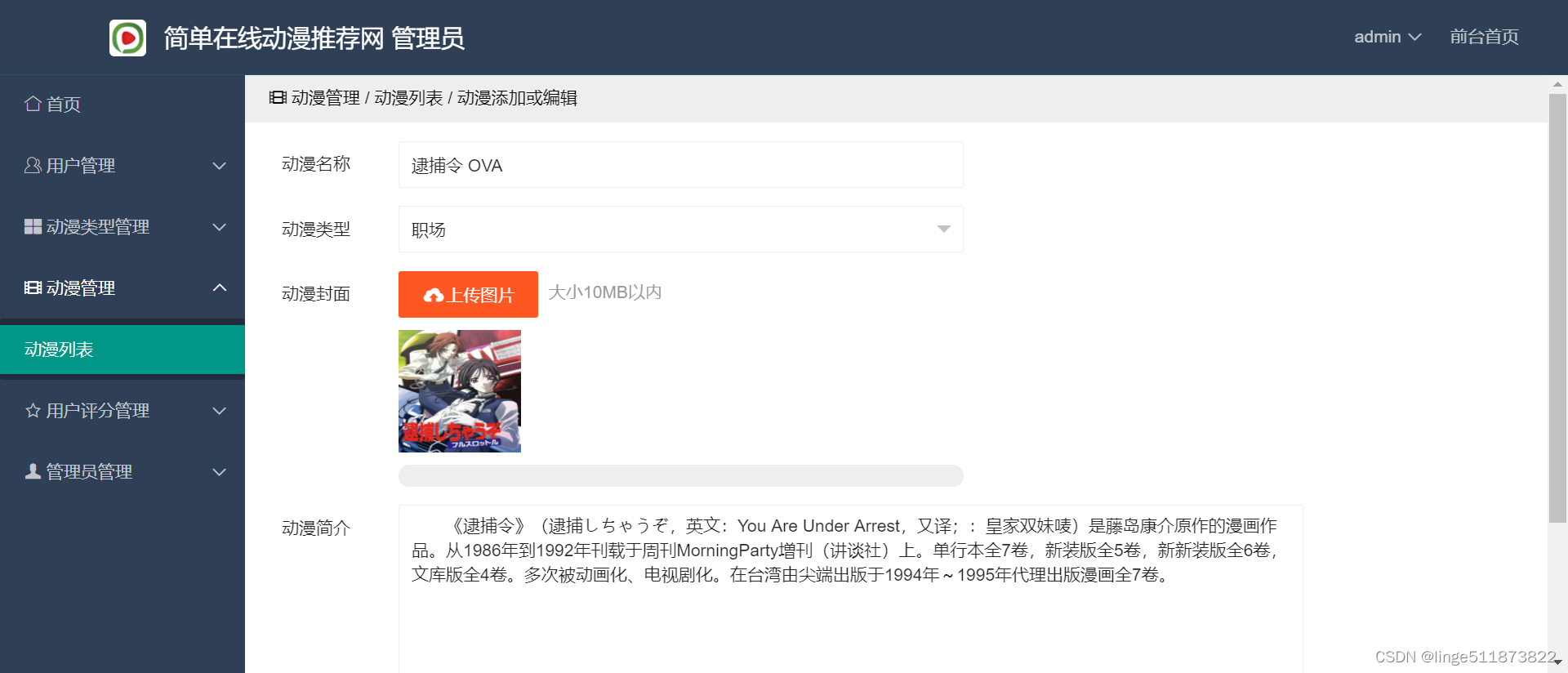Open the 管理员管理 menu entry
This screenshot has width=1568, height=673.
(122, 471)
